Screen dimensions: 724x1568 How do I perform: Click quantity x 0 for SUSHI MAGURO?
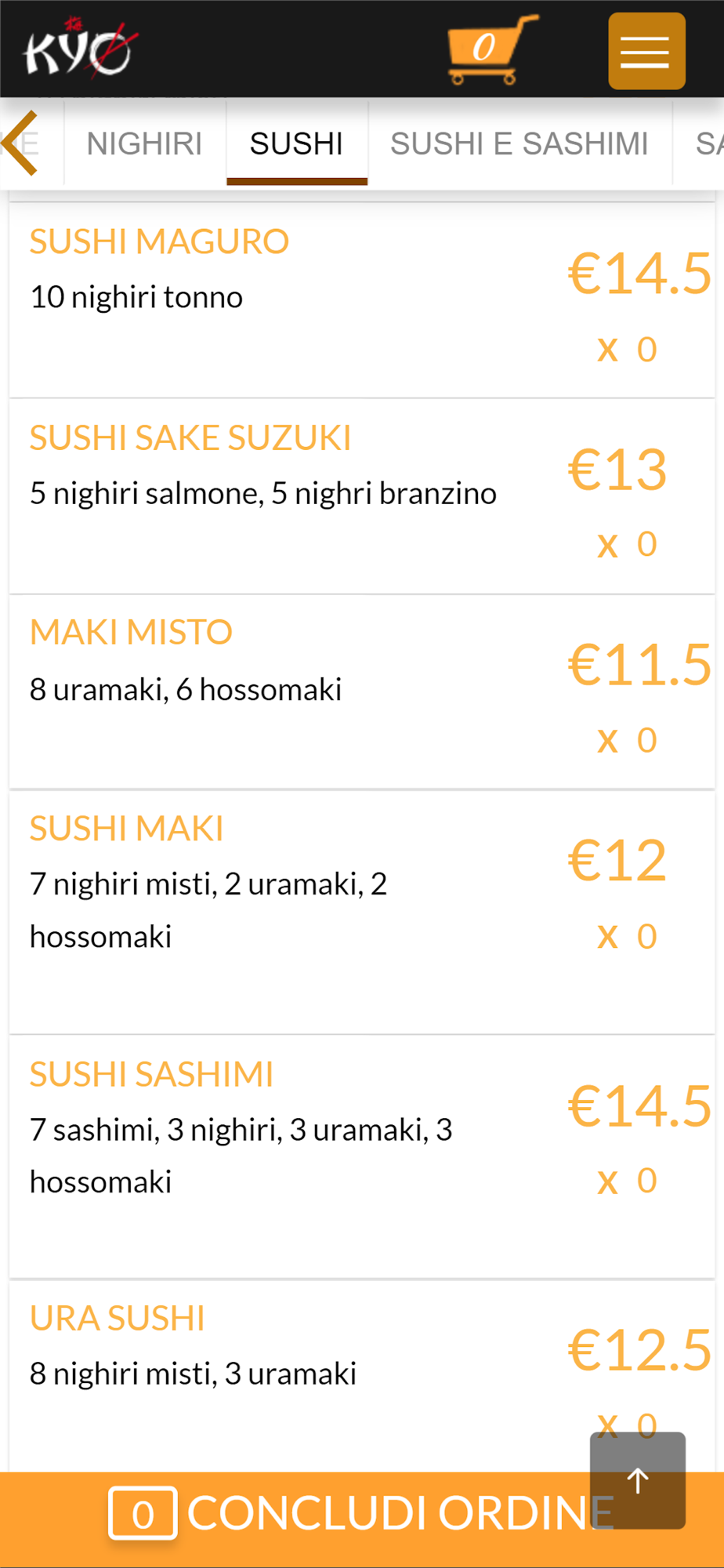click(x=628, y=349)
